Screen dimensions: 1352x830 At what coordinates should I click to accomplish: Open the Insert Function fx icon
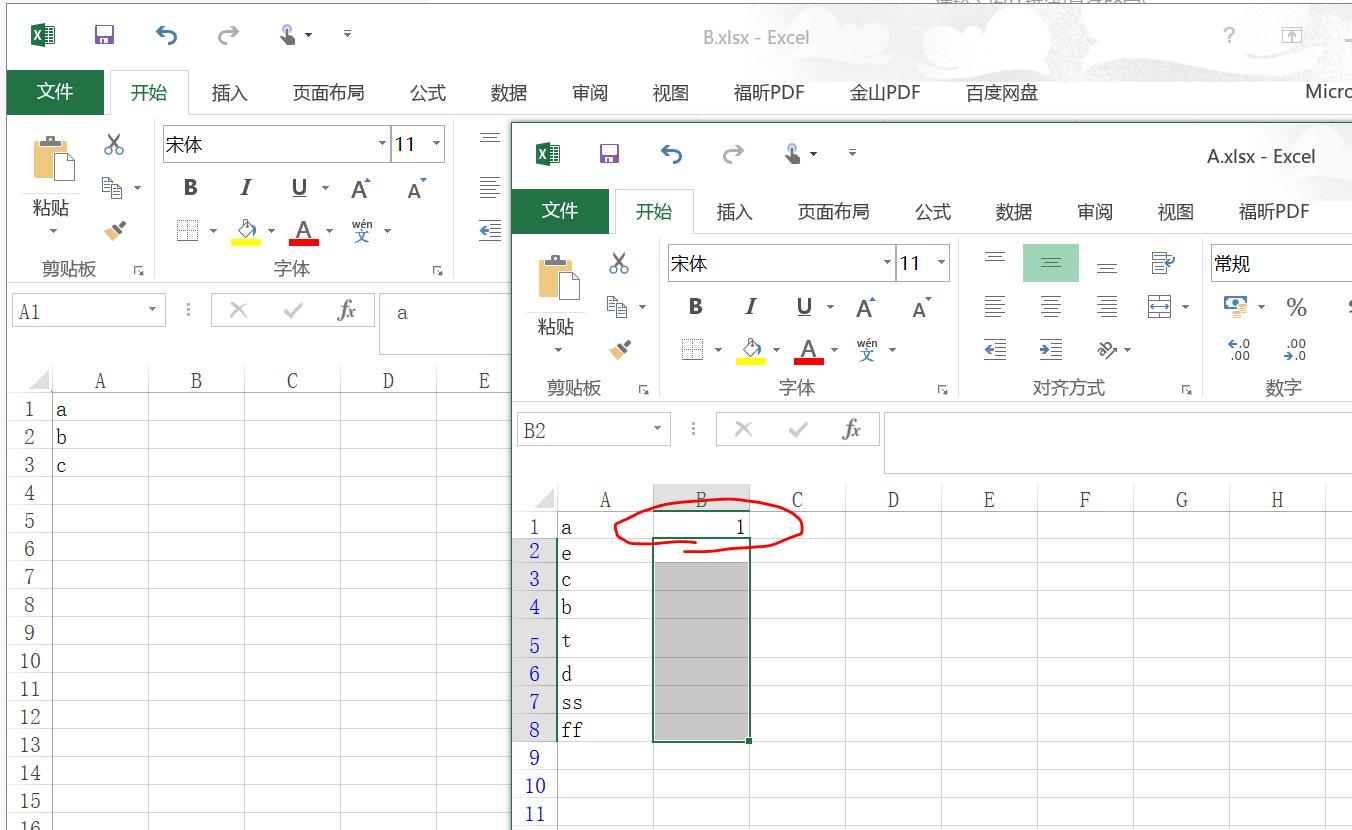(x=851, y=428)
